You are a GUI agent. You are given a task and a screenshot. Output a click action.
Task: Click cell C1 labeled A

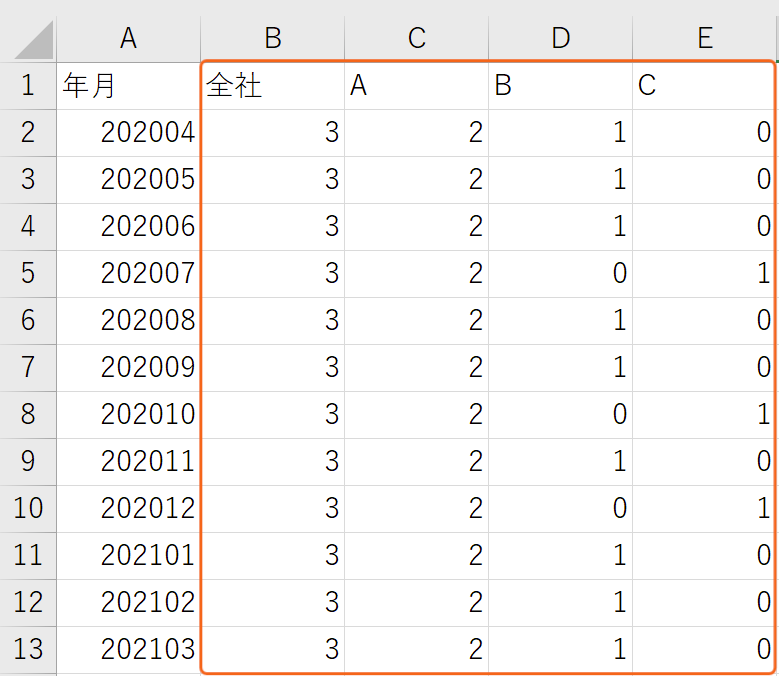pos(417,85)
